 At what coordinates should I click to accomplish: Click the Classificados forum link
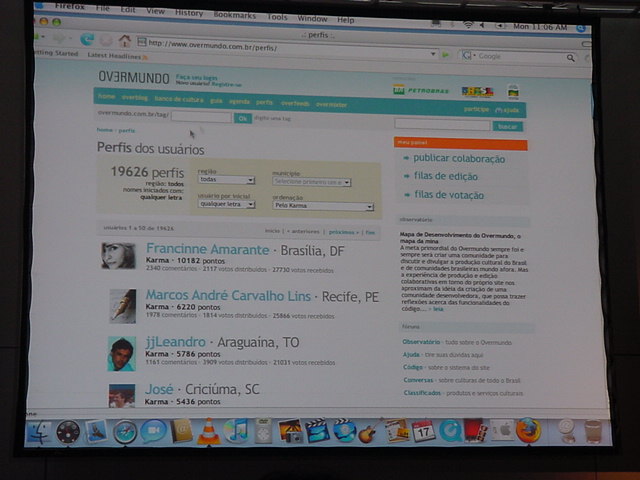(422, 393)
